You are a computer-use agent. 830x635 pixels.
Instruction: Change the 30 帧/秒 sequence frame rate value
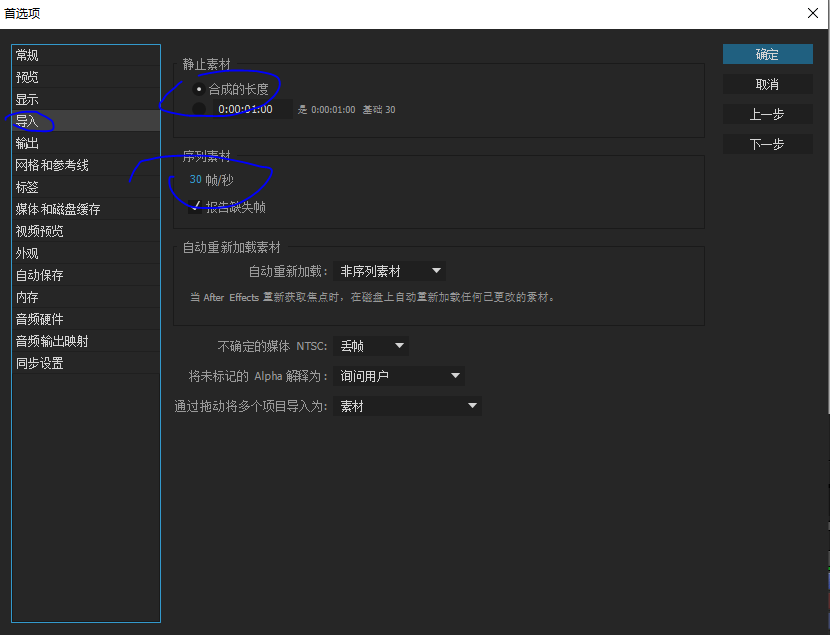[195, 179]
